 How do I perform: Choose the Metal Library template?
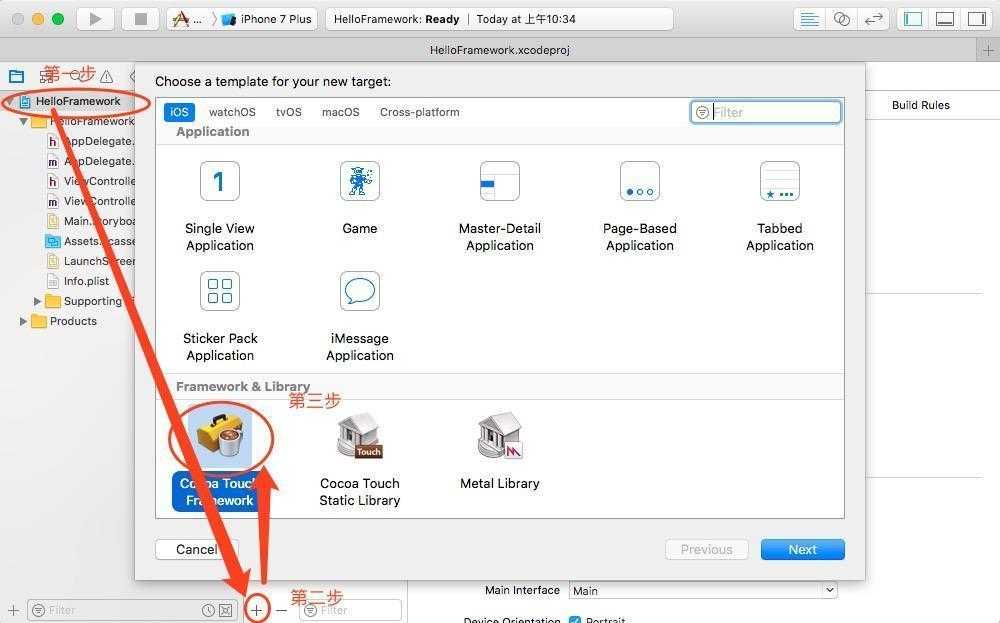coord(500,451)
